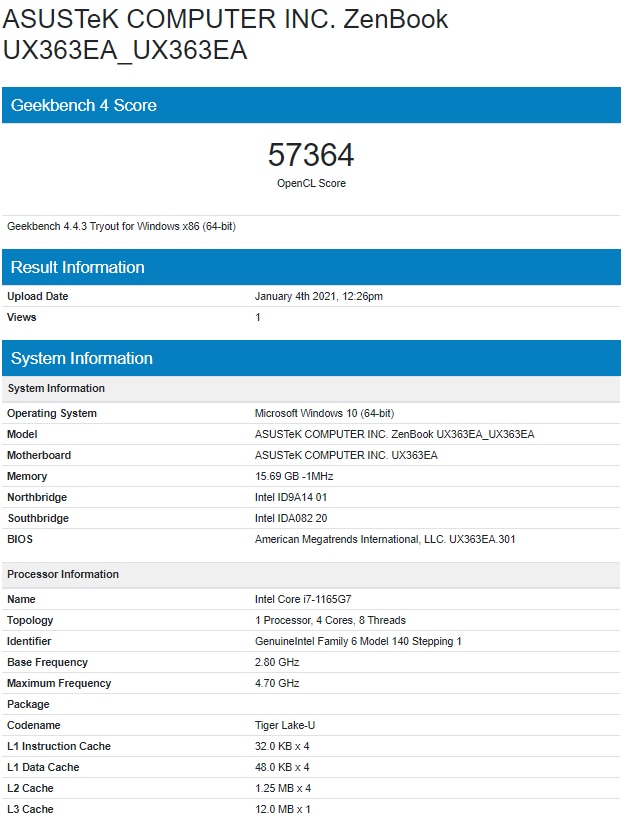Select the 12.0 MB x 1 value
The width and height of the screenshot is (623, 825).
(283, 810)
